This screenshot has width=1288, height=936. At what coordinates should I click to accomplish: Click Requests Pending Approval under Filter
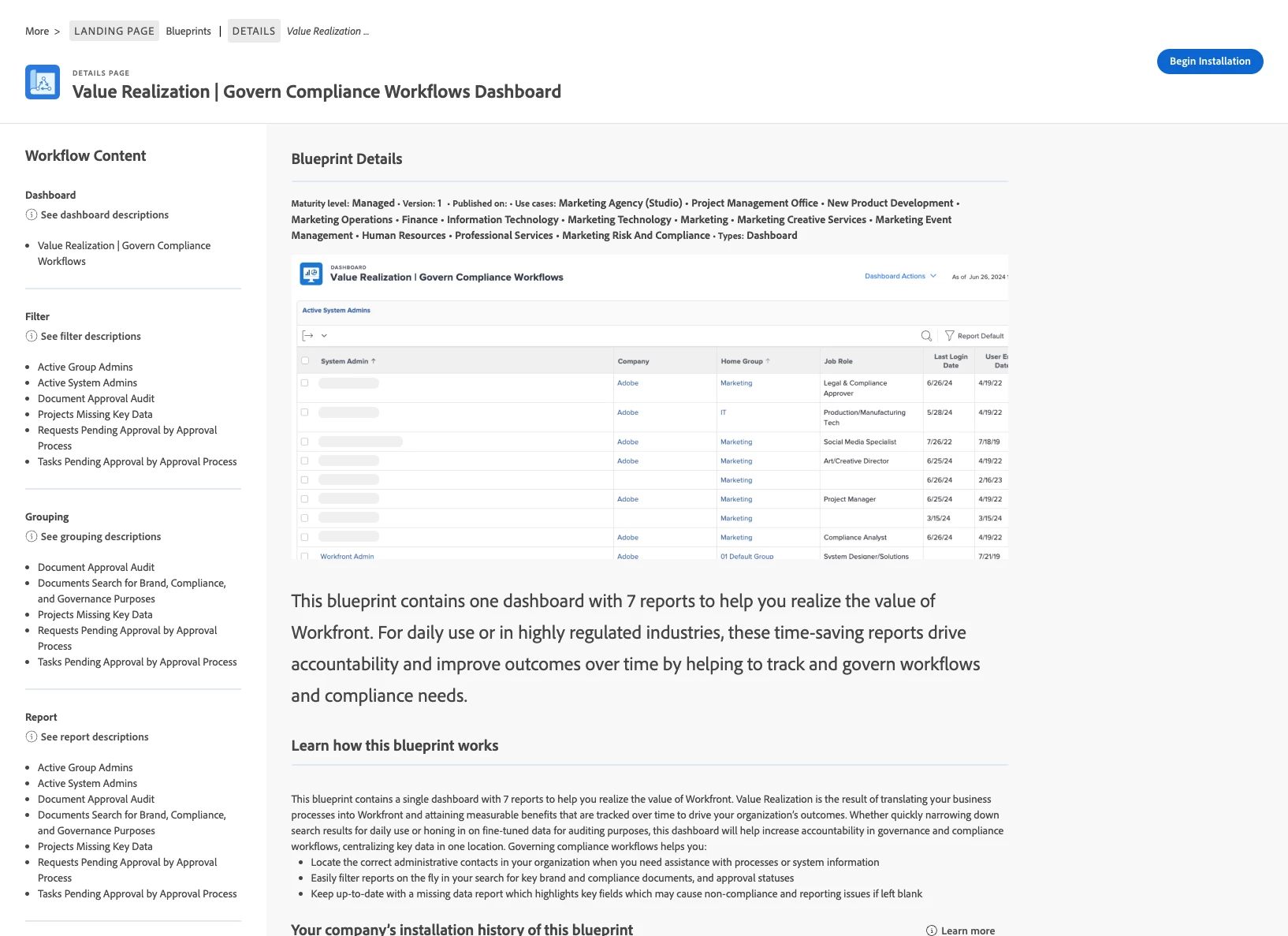[x=128, y=438]
